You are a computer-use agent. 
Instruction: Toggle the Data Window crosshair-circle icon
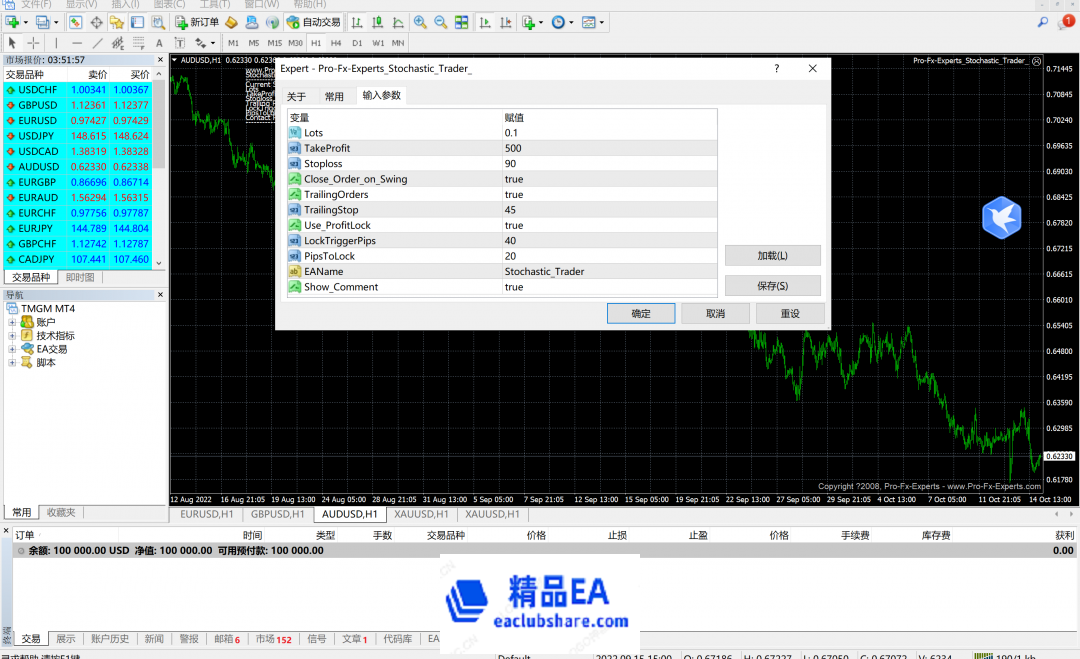tap(96, 22)
